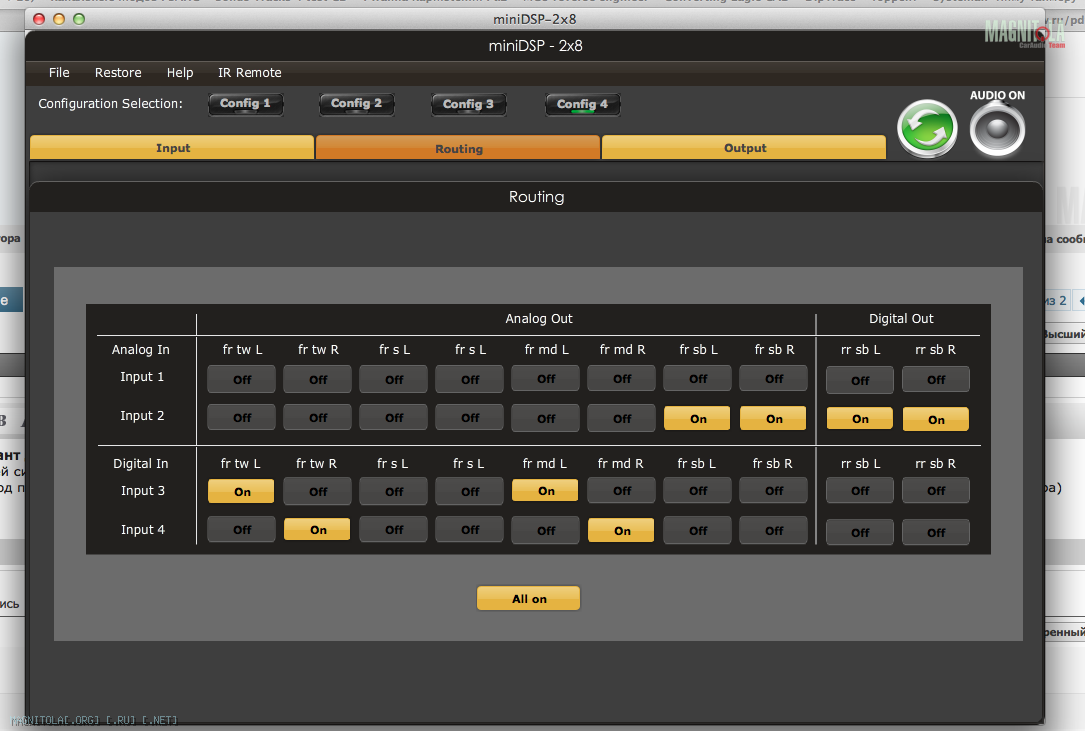Screen dimensions: 1085x731
Task: Toggle the AUDIO ON speaker icon
Action: click(x=997, y=129)
